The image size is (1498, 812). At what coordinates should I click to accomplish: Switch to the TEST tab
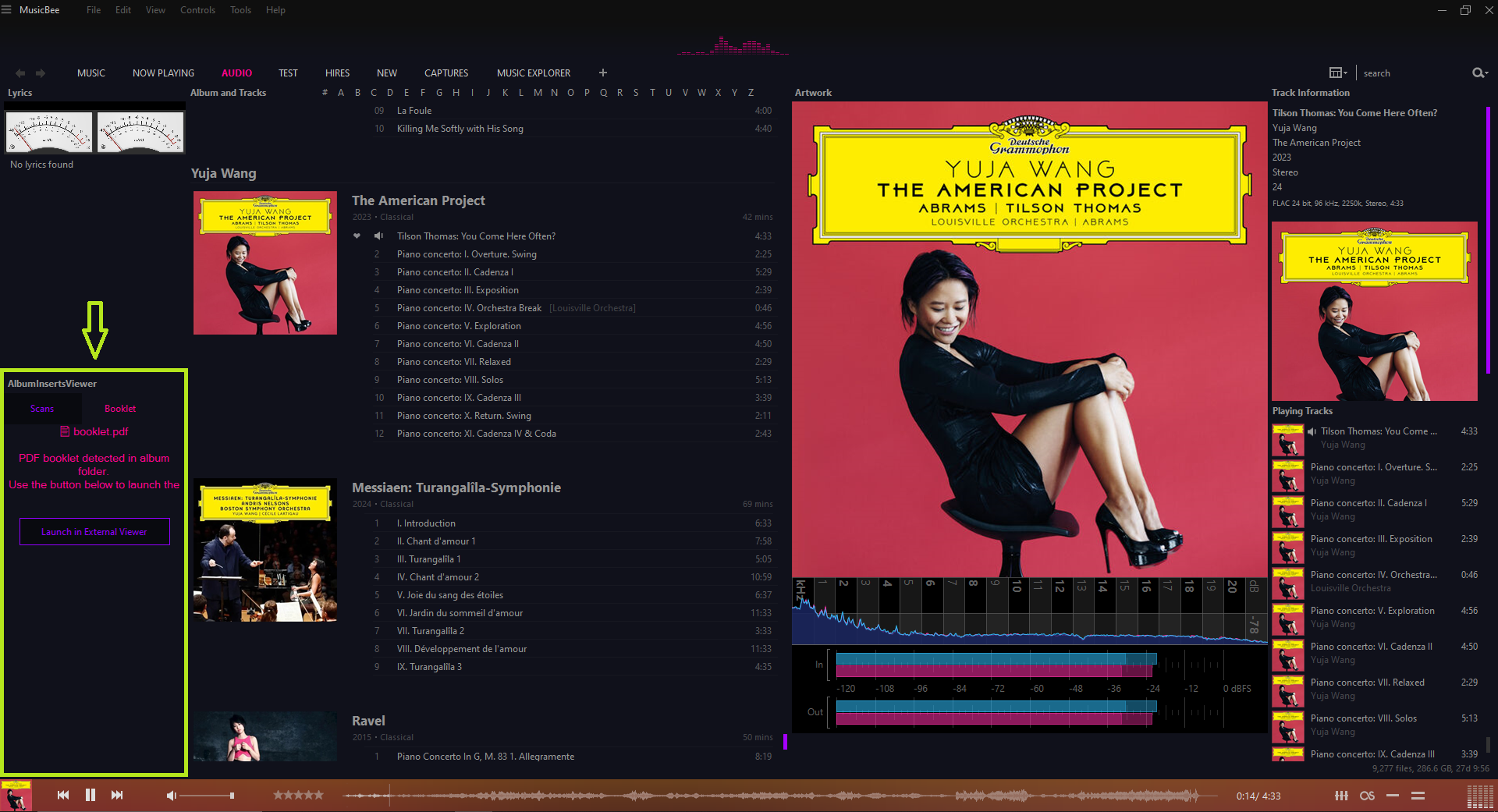pyautogui.click(x=288, y=73)
